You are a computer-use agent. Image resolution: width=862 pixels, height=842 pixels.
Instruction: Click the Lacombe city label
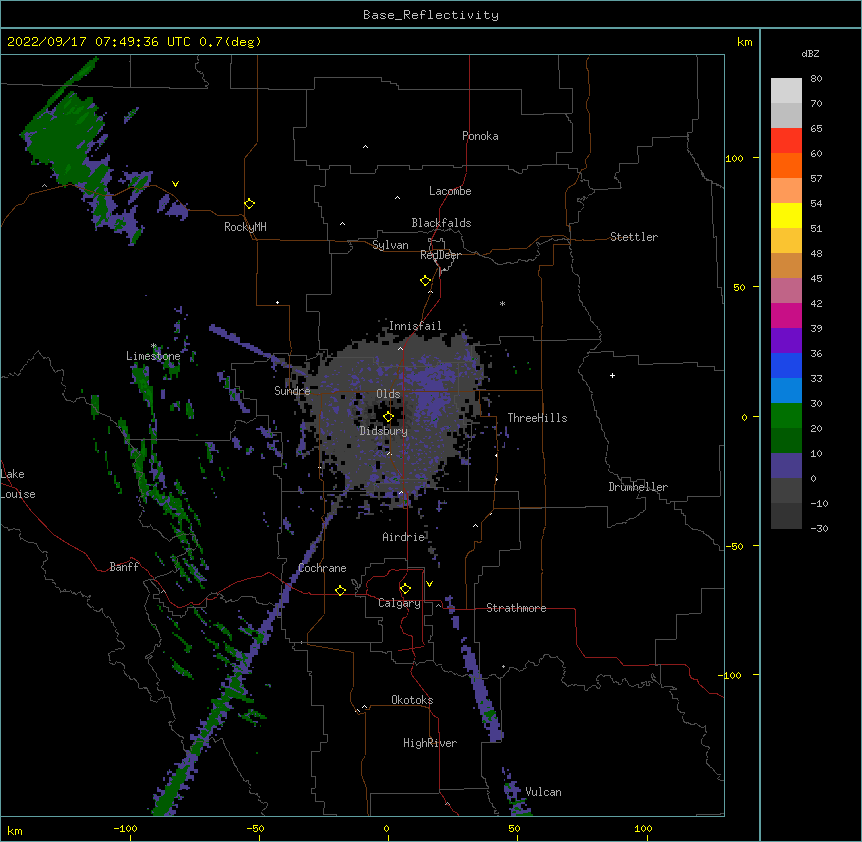[x=450, y=191]
